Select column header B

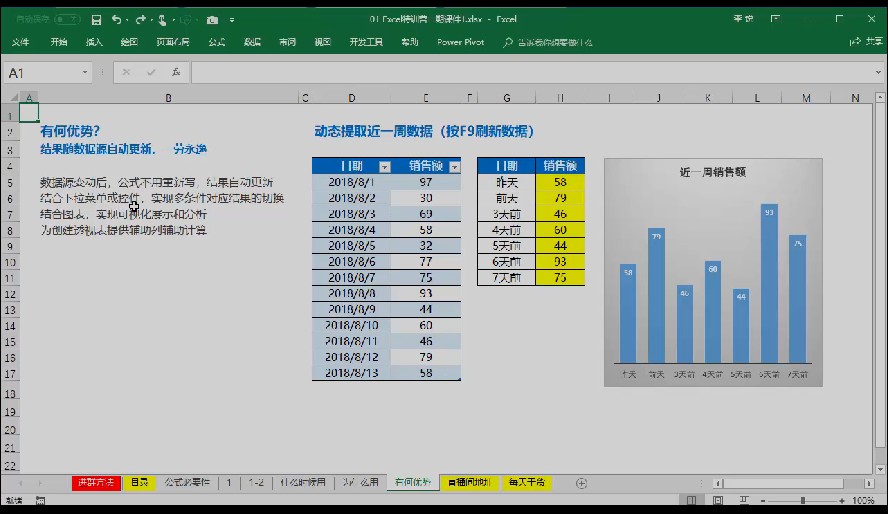pos(168,98)
